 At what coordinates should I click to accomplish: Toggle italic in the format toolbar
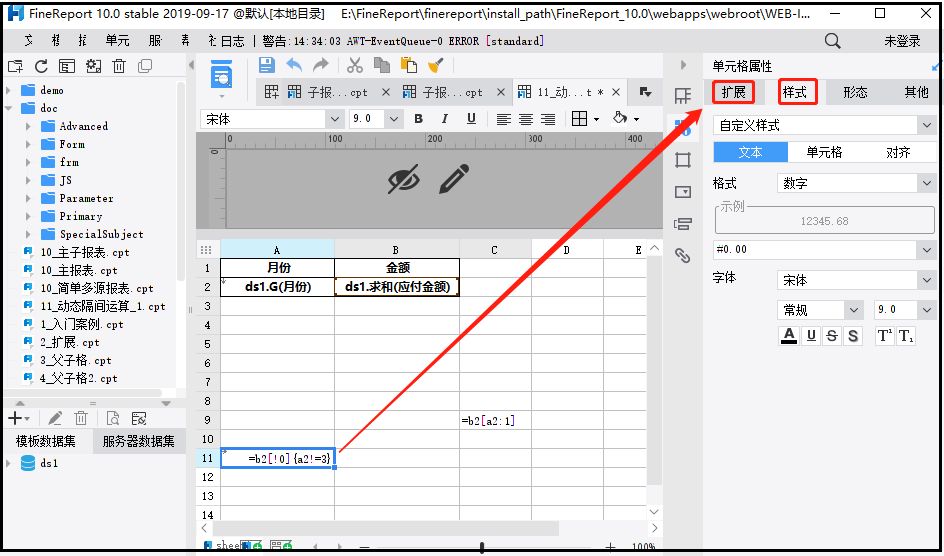[x=444, y=119]
